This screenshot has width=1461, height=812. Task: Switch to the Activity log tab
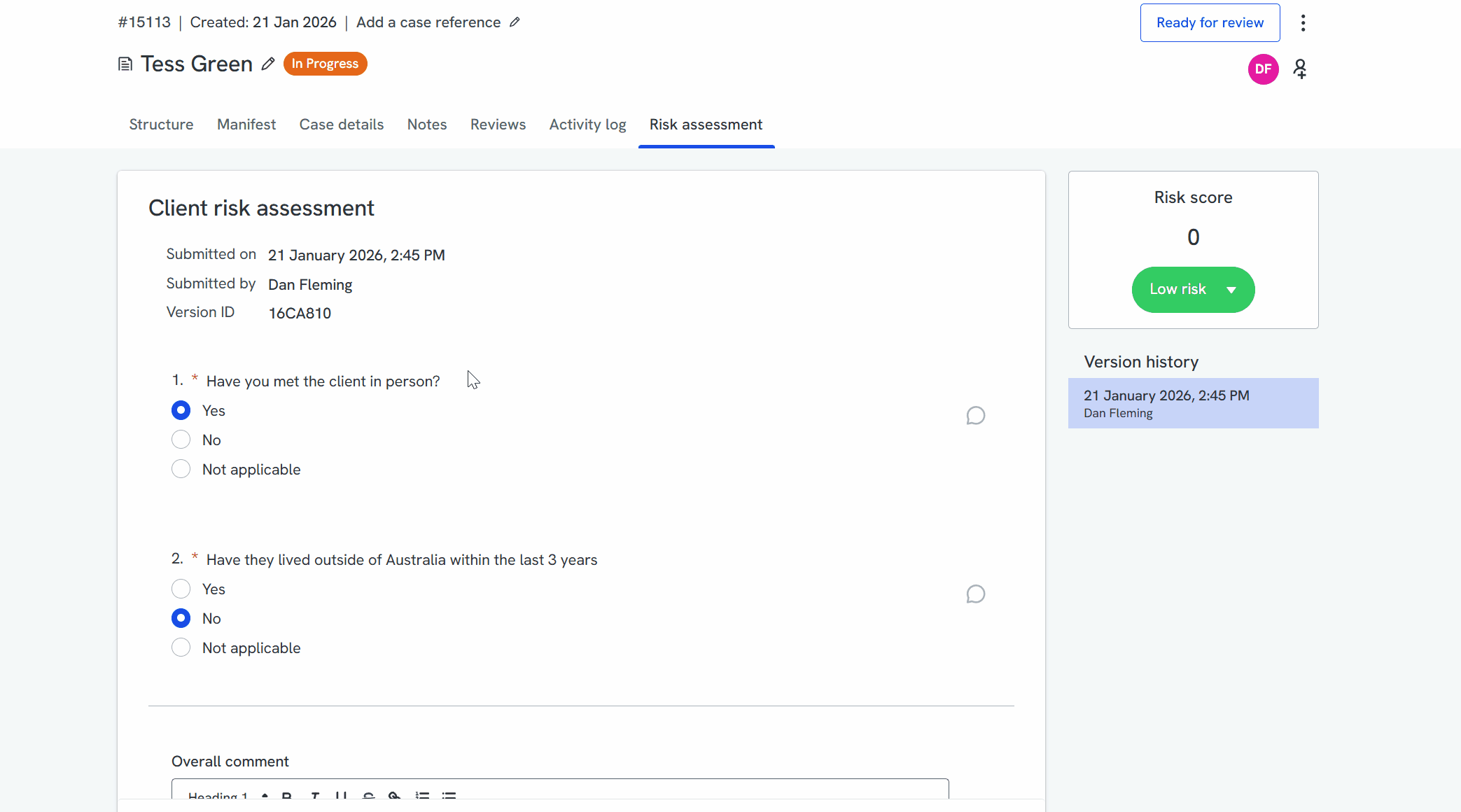tap(587, 125)
